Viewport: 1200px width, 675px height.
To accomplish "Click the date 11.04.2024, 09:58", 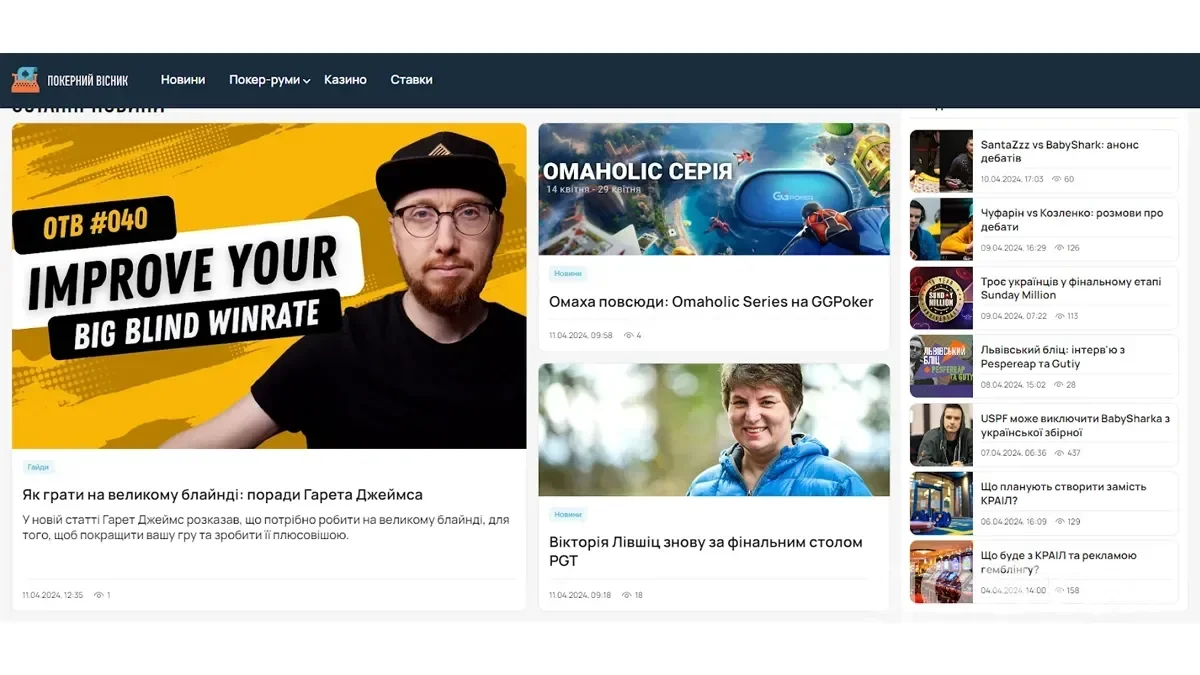I will [x=580, y=335].
